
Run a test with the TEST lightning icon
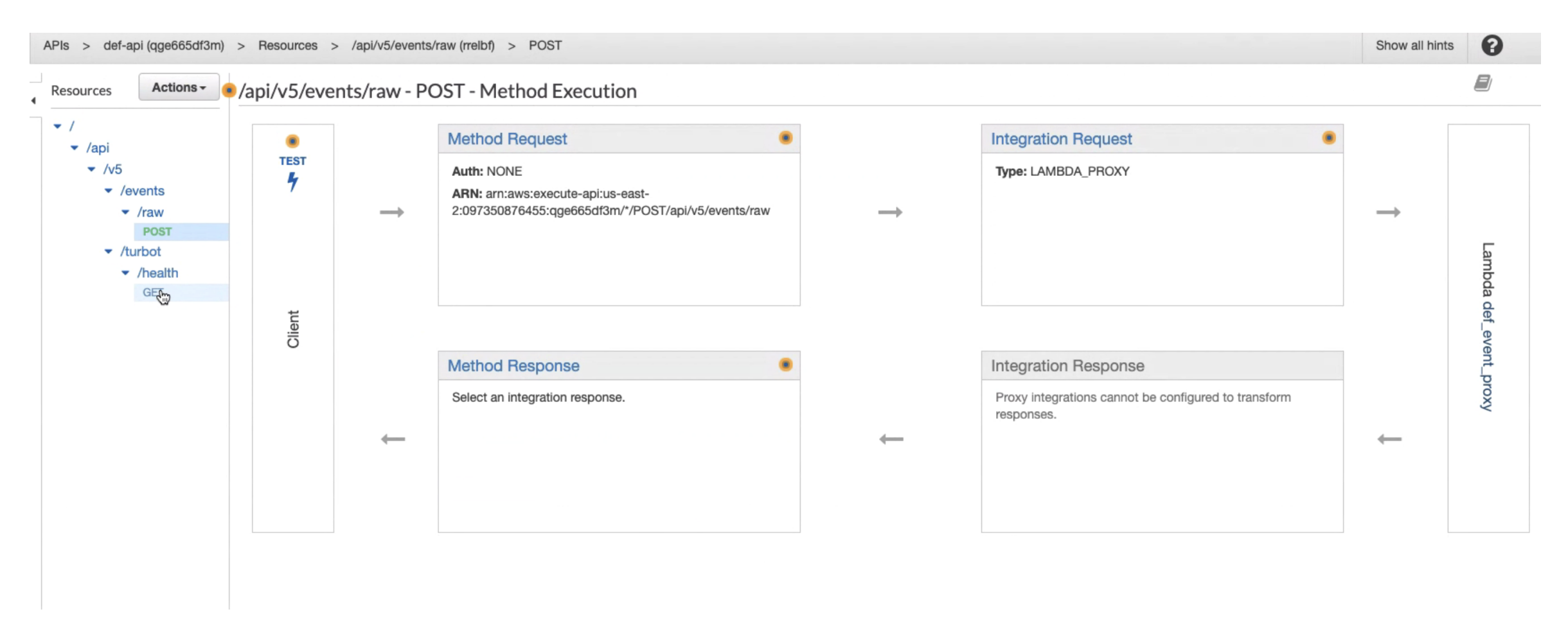click(x=293, y=182)
